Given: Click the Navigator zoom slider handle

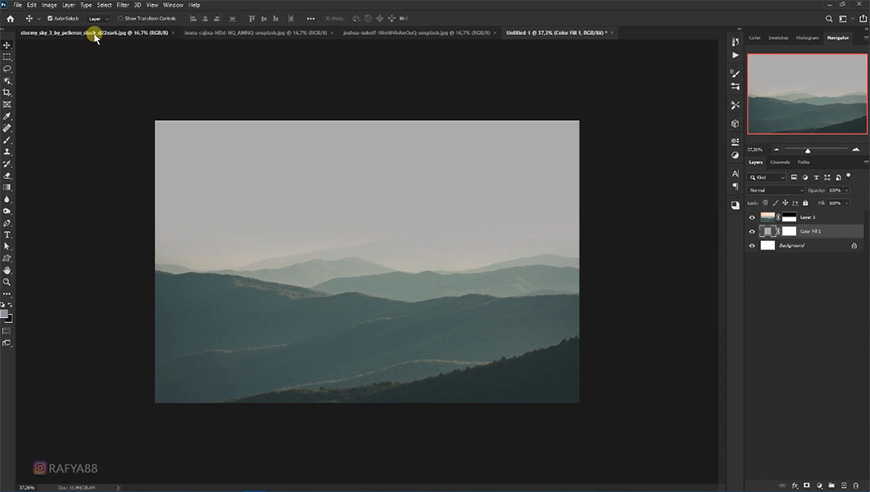Looking at the screenshot, I should coord(808,150).
